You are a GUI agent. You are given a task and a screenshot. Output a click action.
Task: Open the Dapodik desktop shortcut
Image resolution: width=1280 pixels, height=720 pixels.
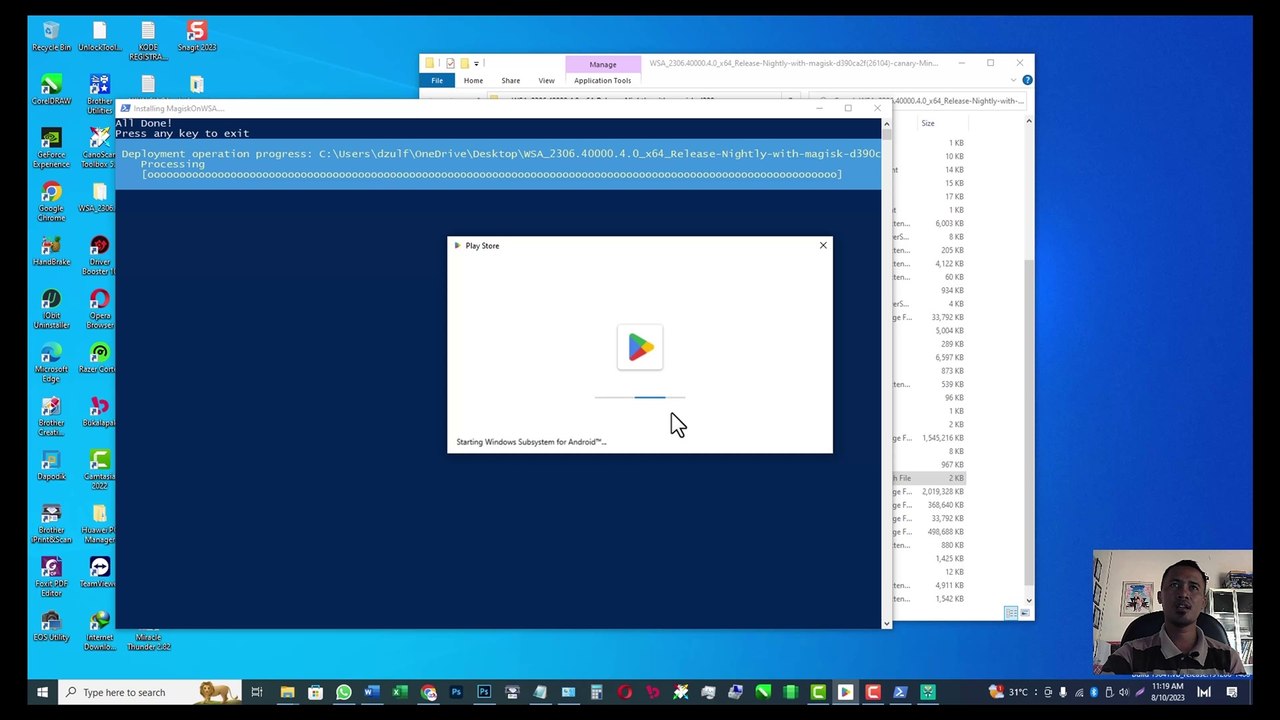(x=51, y=466)
